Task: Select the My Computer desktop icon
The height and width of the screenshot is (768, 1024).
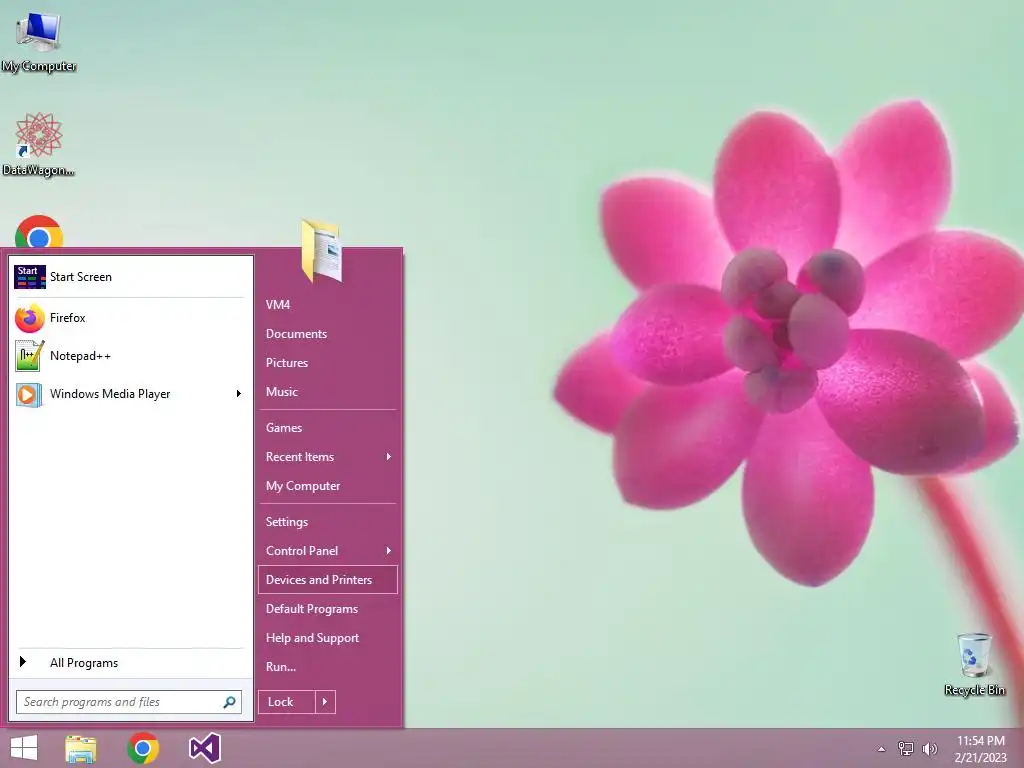Action: point(39,42)
